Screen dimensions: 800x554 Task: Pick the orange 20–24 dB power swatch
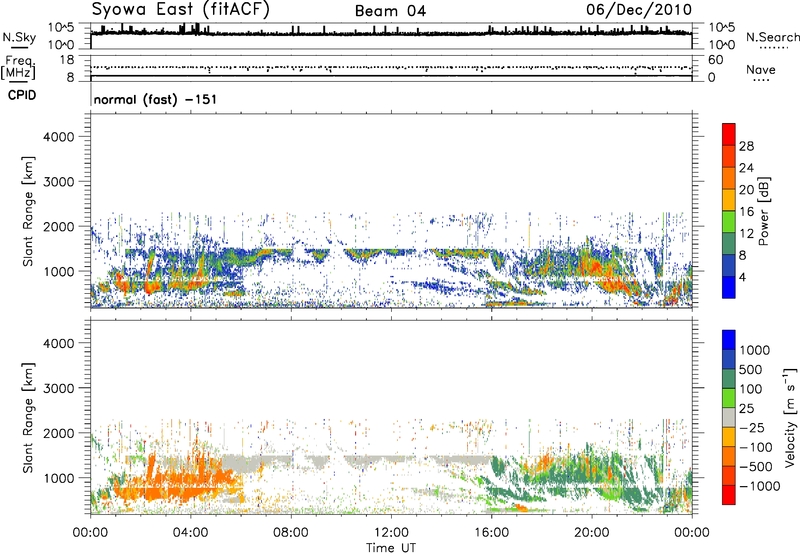pyautogui.click(x=729, y=179)
